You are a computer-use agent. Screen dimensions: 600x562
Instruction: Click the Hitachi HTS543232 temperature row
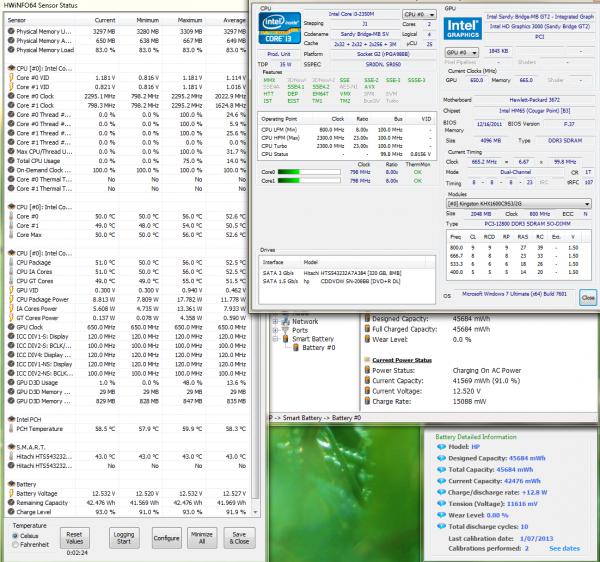(126, 456)
